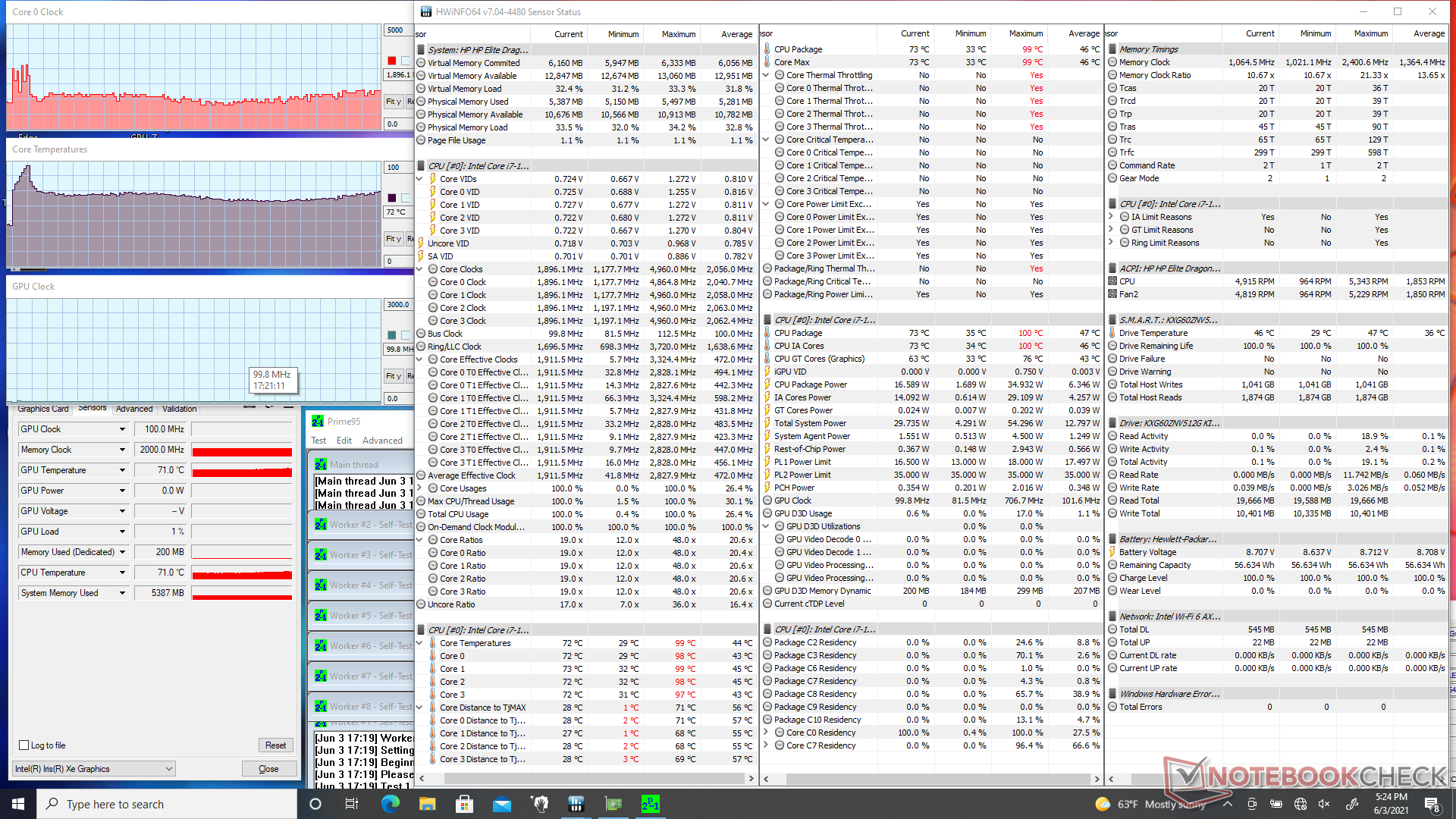Collapse the Core Thermal Throttling group

pyautogui.click(x=766, y=75)
